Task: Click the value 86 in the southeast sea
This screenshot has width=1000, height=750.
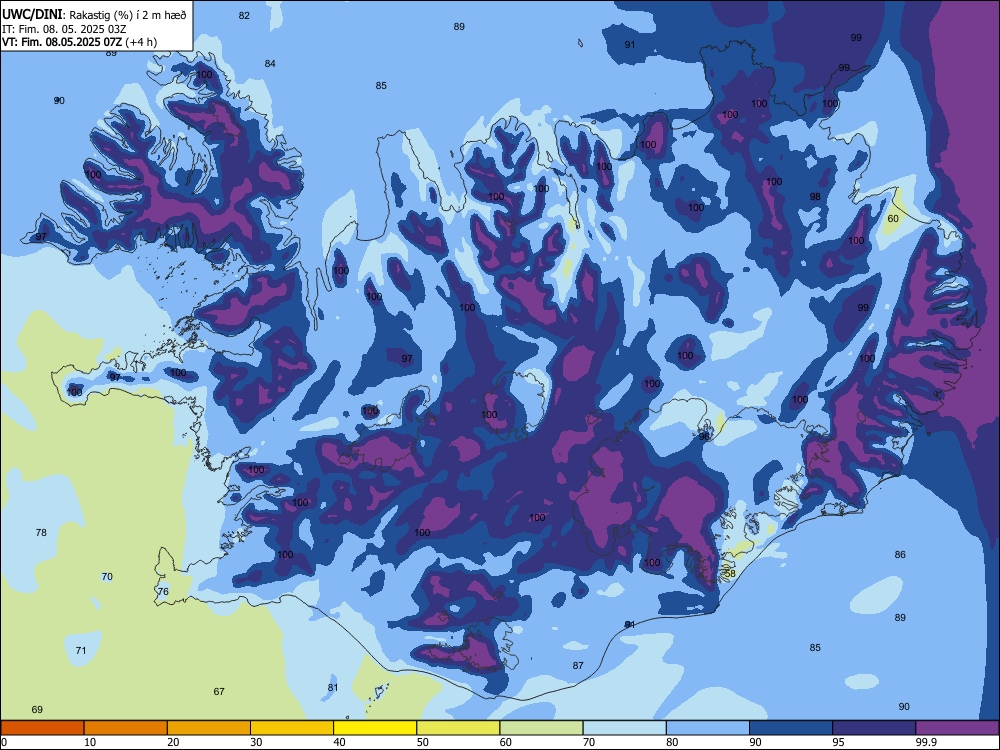Action: coord(900,554)
